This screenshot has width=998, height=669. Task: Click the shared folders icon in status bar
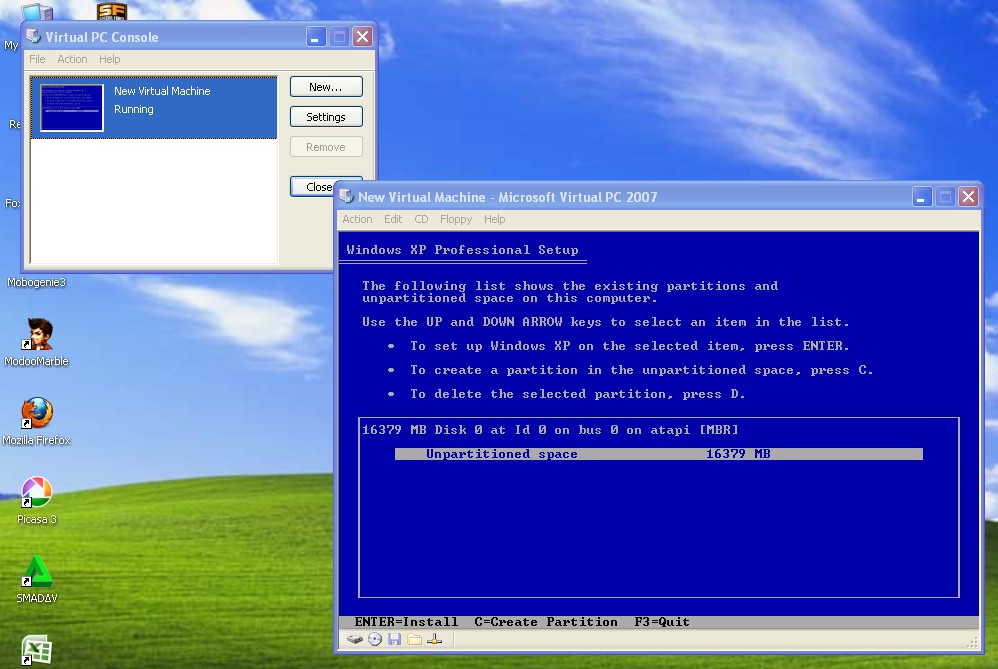coord(413,639)
